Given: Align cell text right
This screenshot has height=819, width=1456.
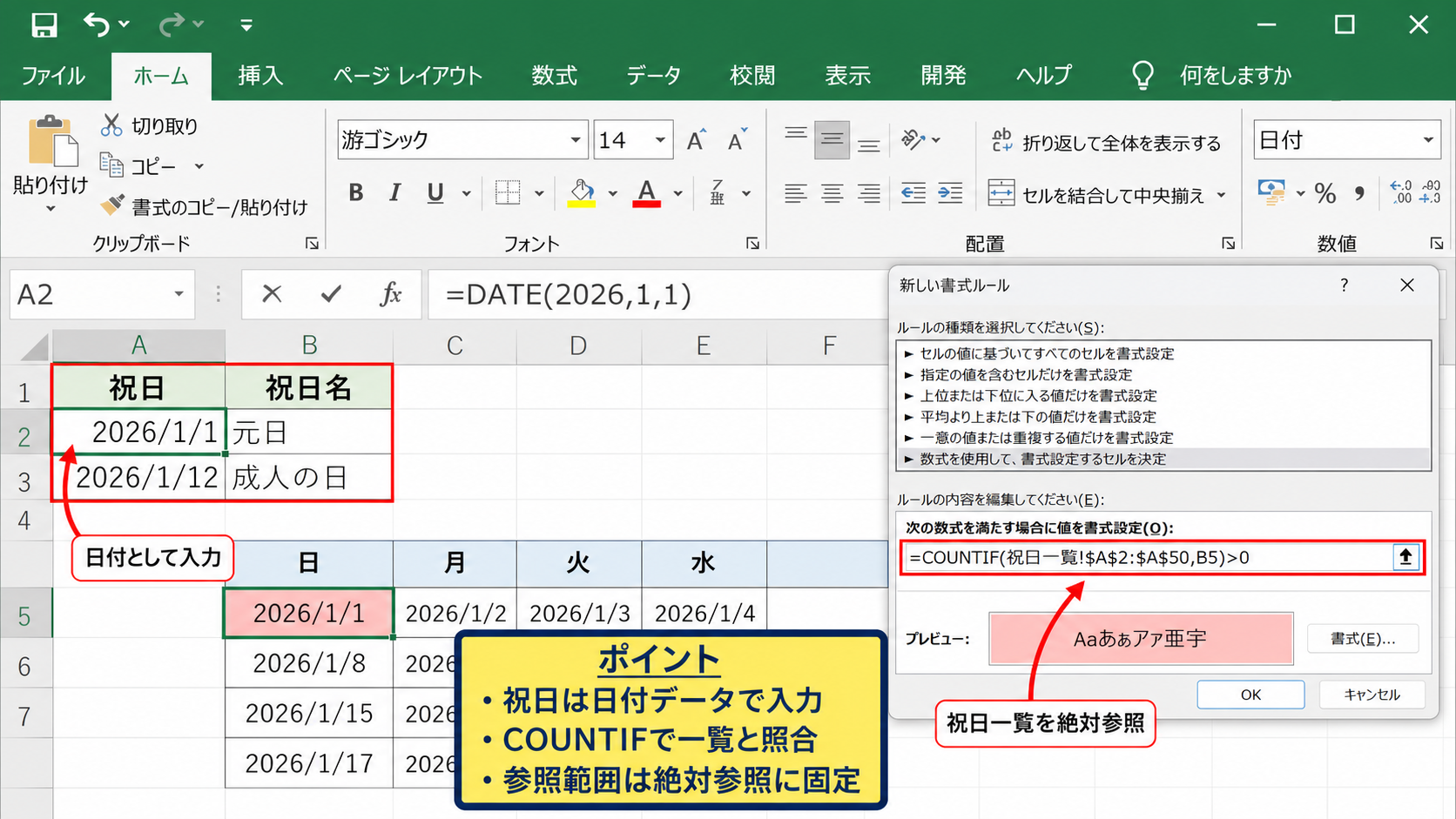Looking at the screenshot, I should point(868,193).
